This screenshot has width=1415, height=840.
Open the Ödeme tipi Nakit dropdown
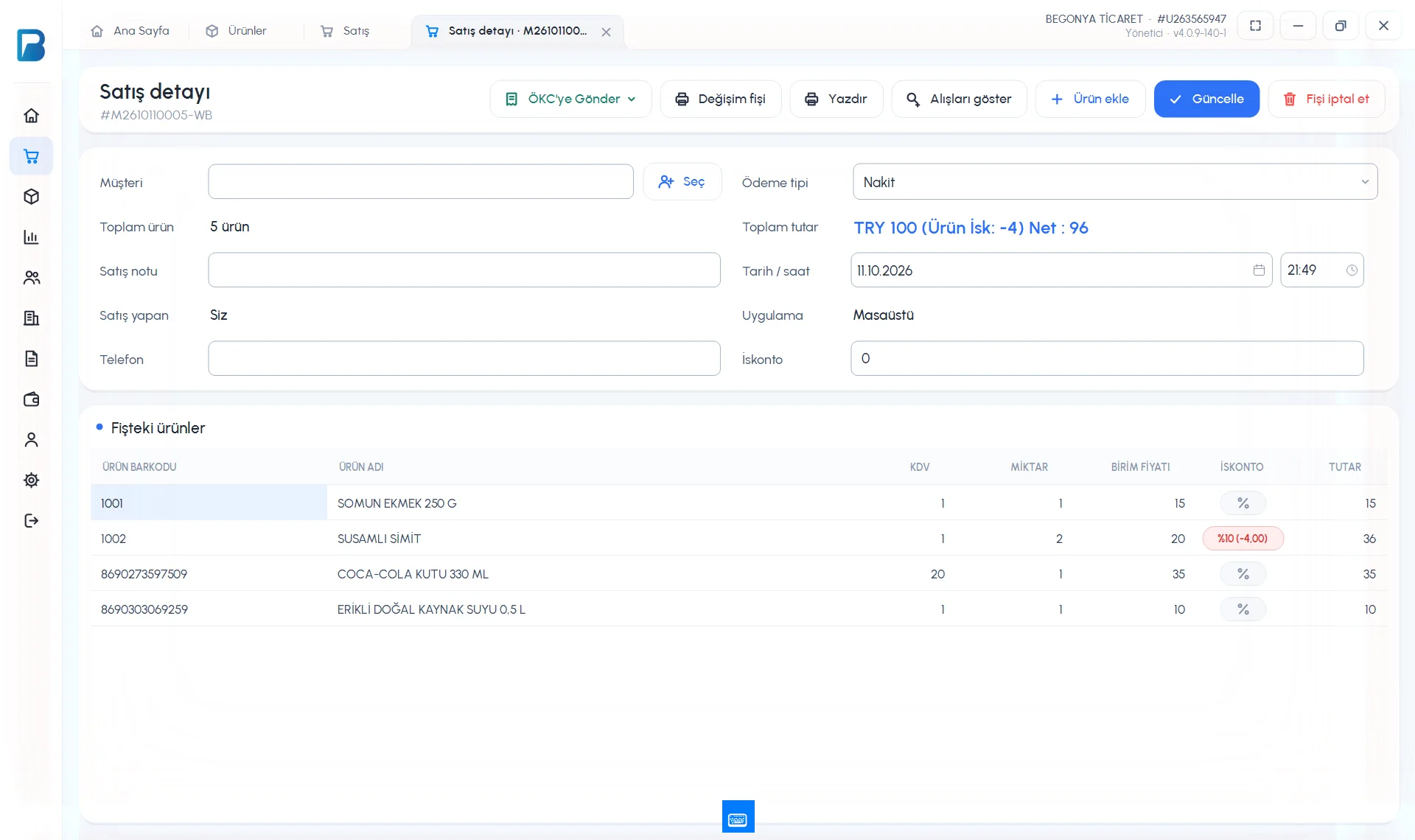click(x=1115, y=182)
